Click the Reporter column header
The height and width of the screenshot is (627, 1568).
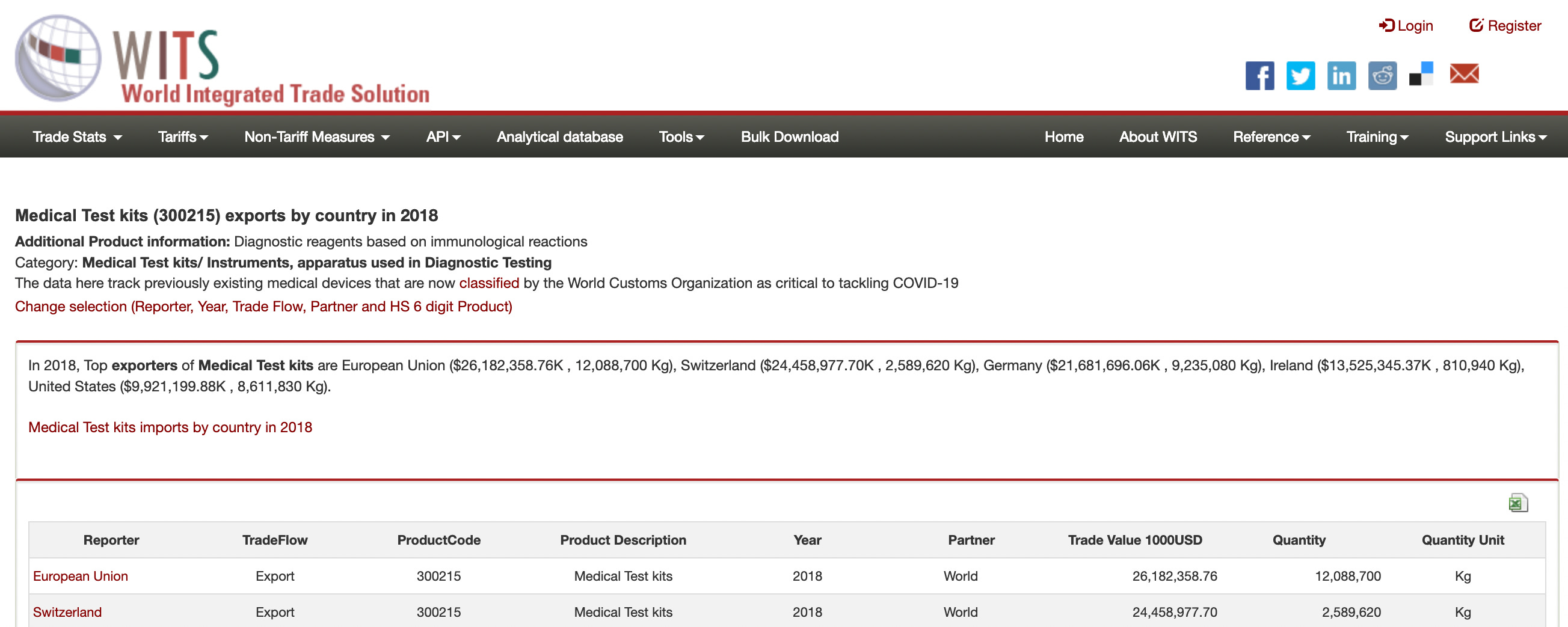(111, 540)
